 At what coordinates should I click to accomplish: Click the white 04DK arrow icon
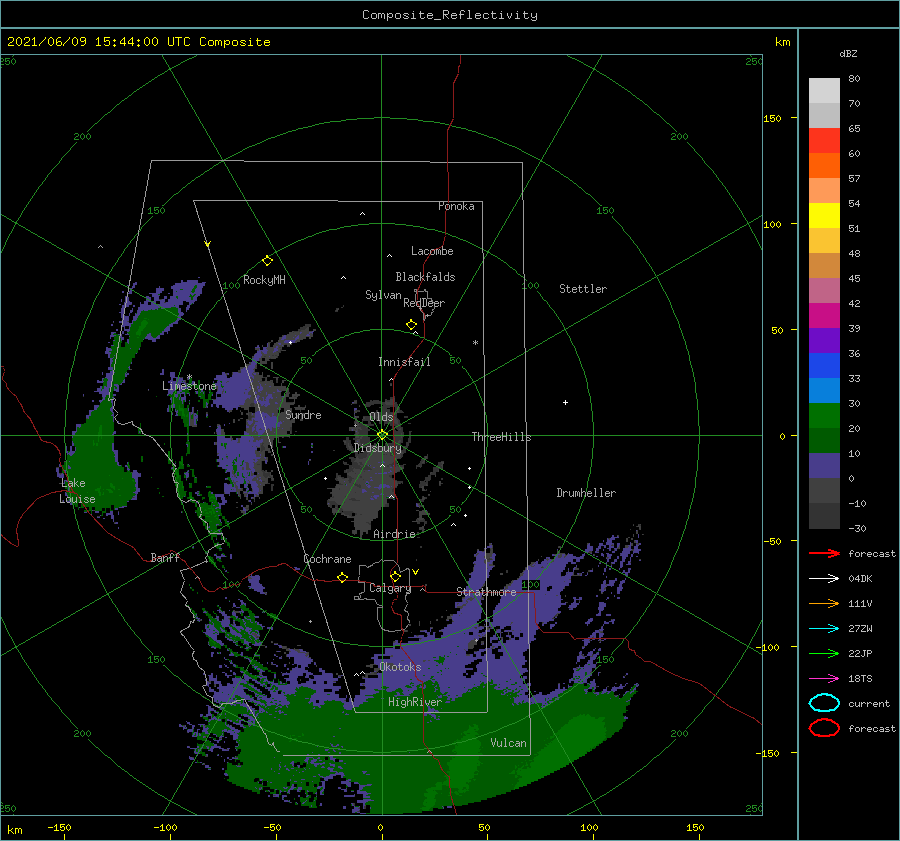click(x=824, y=578)
